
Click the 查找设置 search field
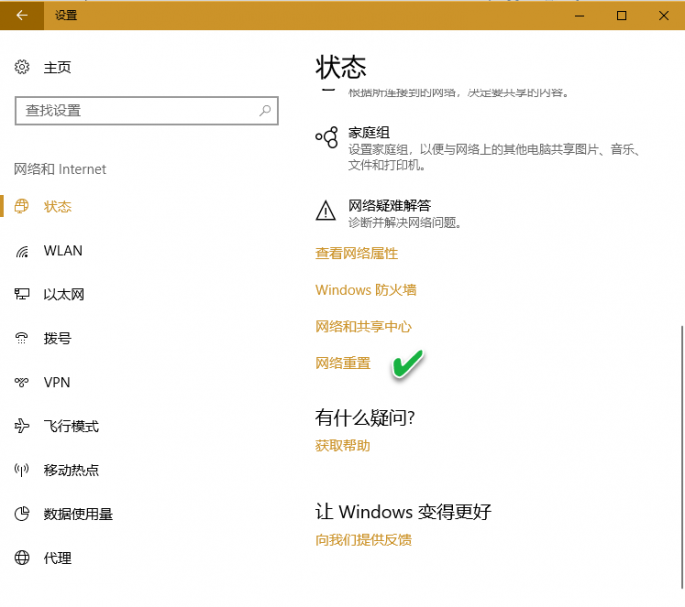tap(146, 111)
